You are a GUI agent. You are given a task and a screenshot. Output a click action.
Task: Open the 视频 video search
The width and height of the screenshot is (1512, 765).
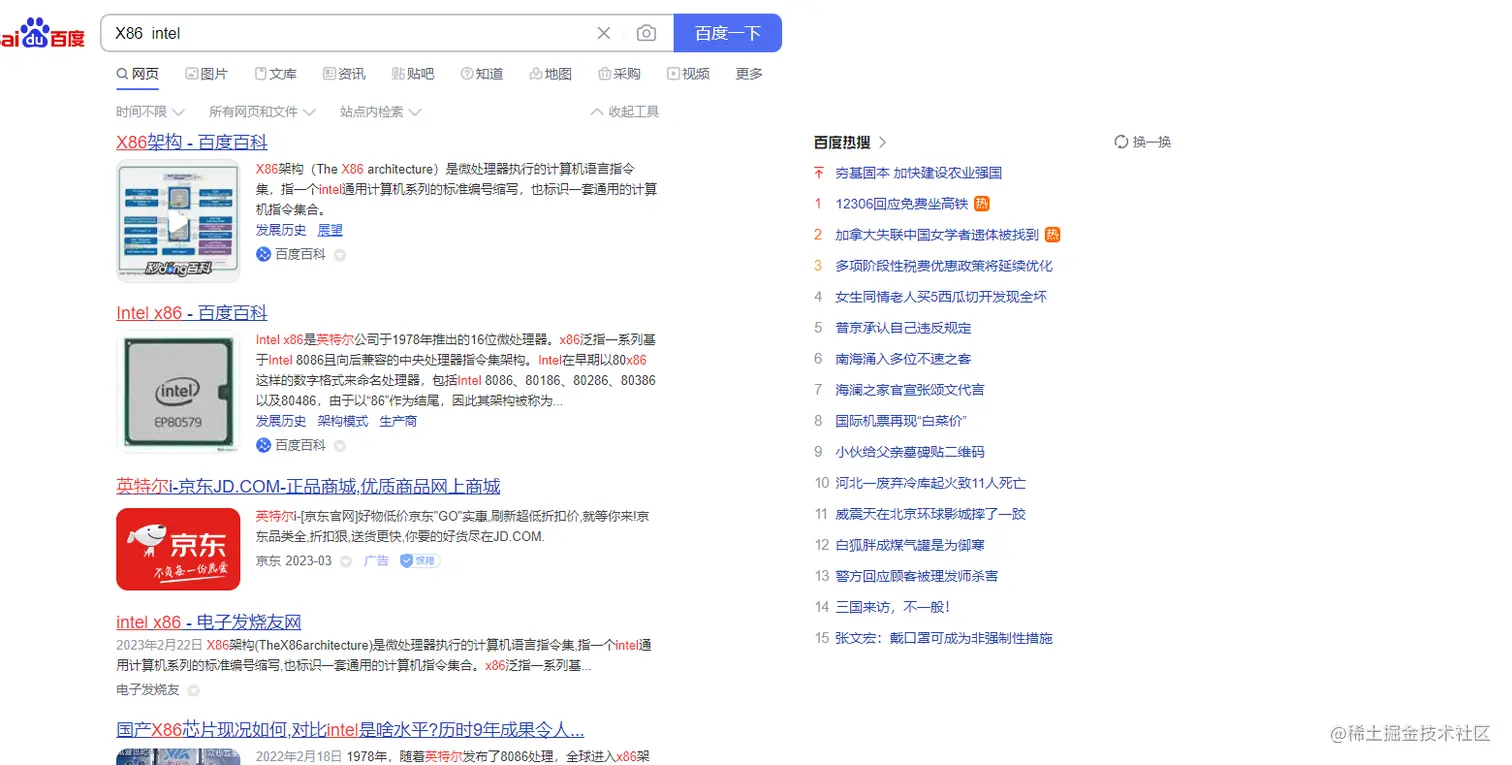(x=688, y=73)
